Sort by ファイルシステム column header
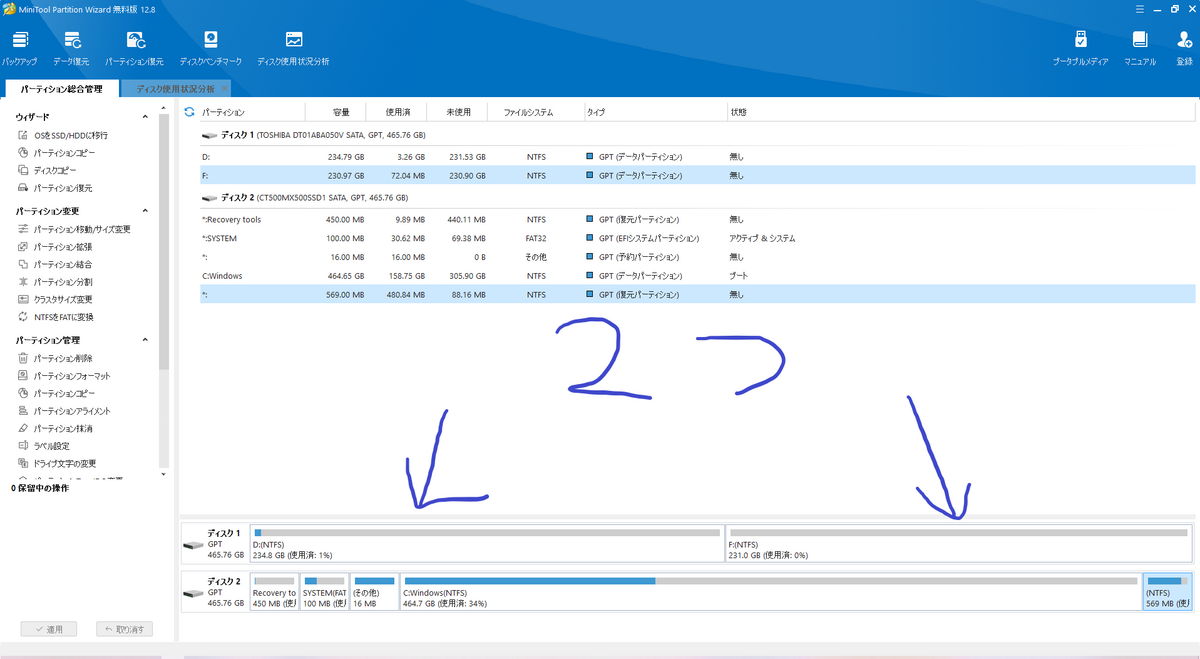This screenshot has width=1200, height=659. (536, 112)
